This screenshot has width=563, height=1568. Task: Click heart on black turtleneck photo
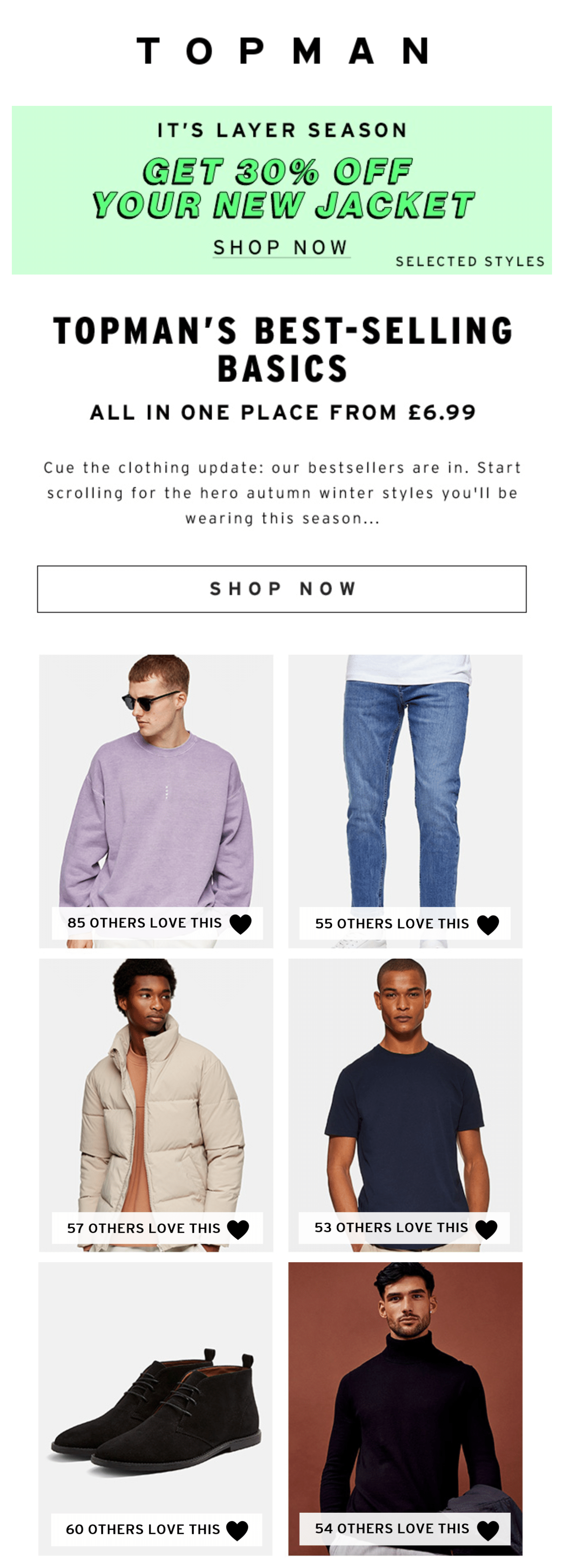point(488,1530)
